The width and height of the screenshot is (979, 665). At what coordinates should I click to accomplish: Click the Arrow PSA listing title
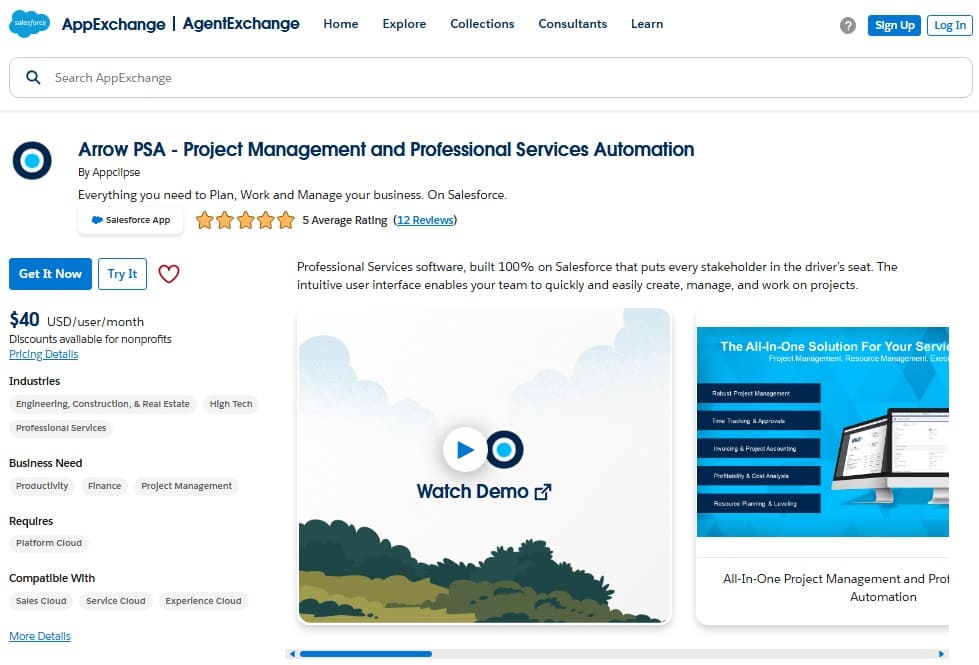point(386,149)
